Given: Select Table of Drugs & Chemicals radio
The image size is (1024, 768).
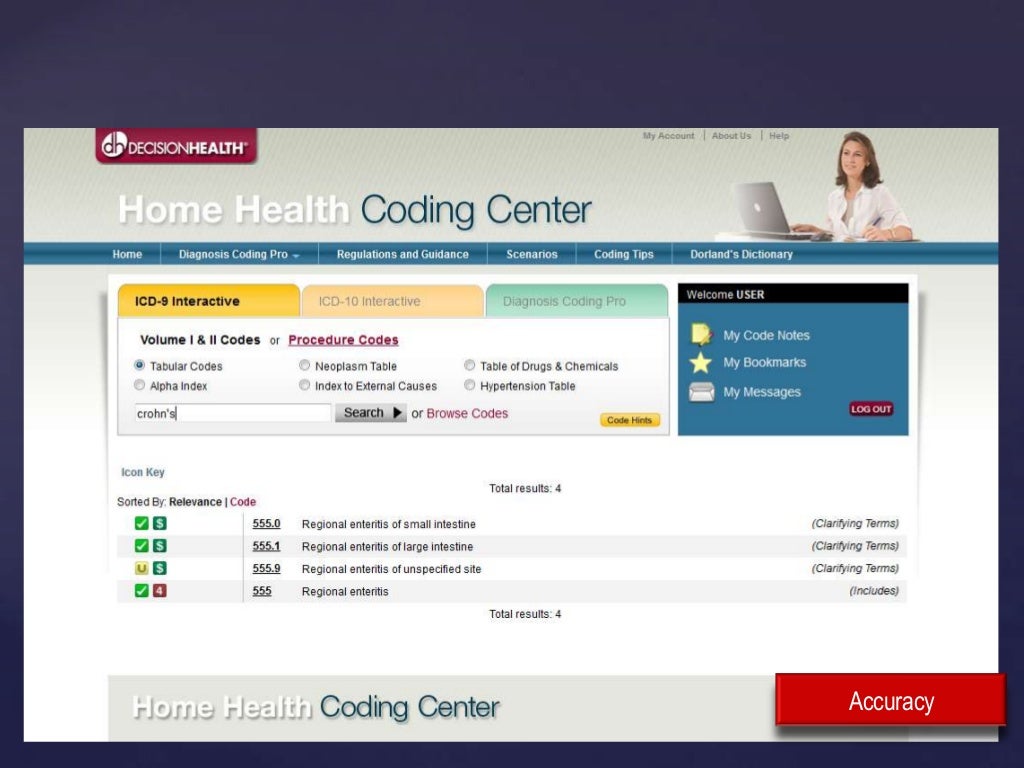Looking at the screenshot, I should 470,365.
